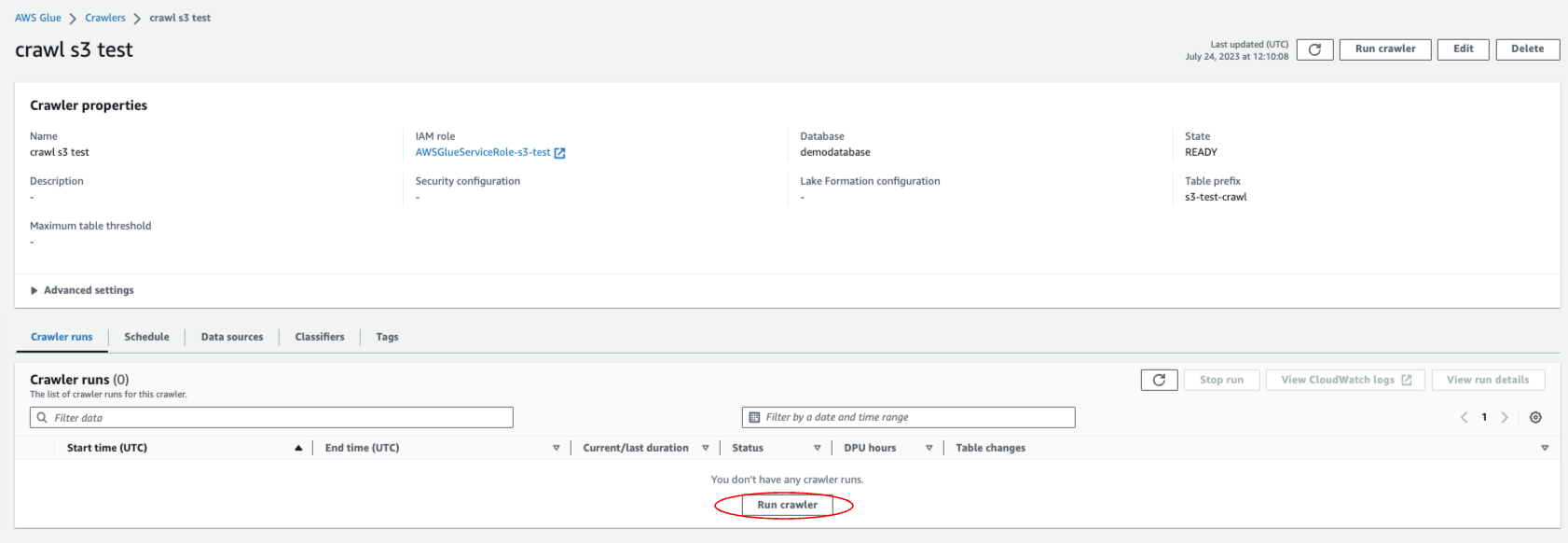Image resolution: width=1568 pixels, height=543 pixels.
Task: Open the Data sources tab
Action: click(x=232, y=337)
